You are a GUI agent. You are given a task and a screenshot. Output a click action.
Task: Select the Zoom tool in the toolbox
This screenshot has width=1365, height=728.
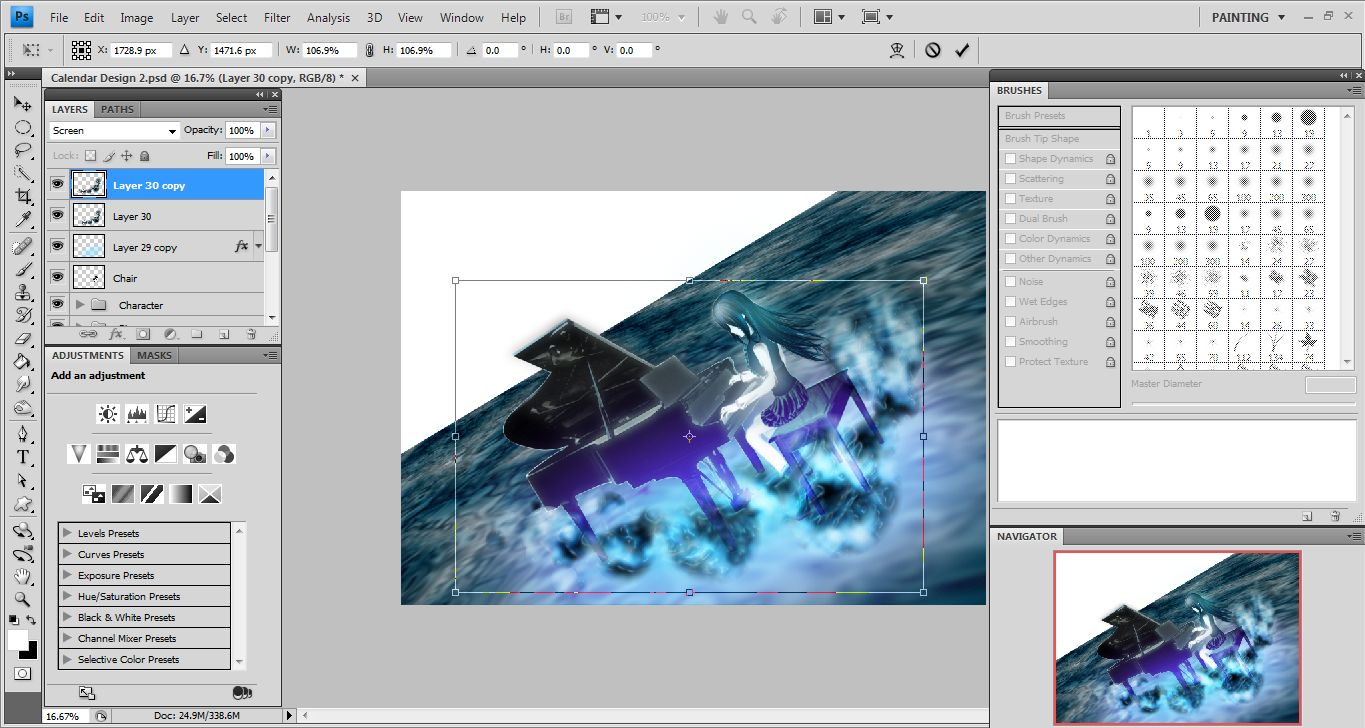(22, 599)
